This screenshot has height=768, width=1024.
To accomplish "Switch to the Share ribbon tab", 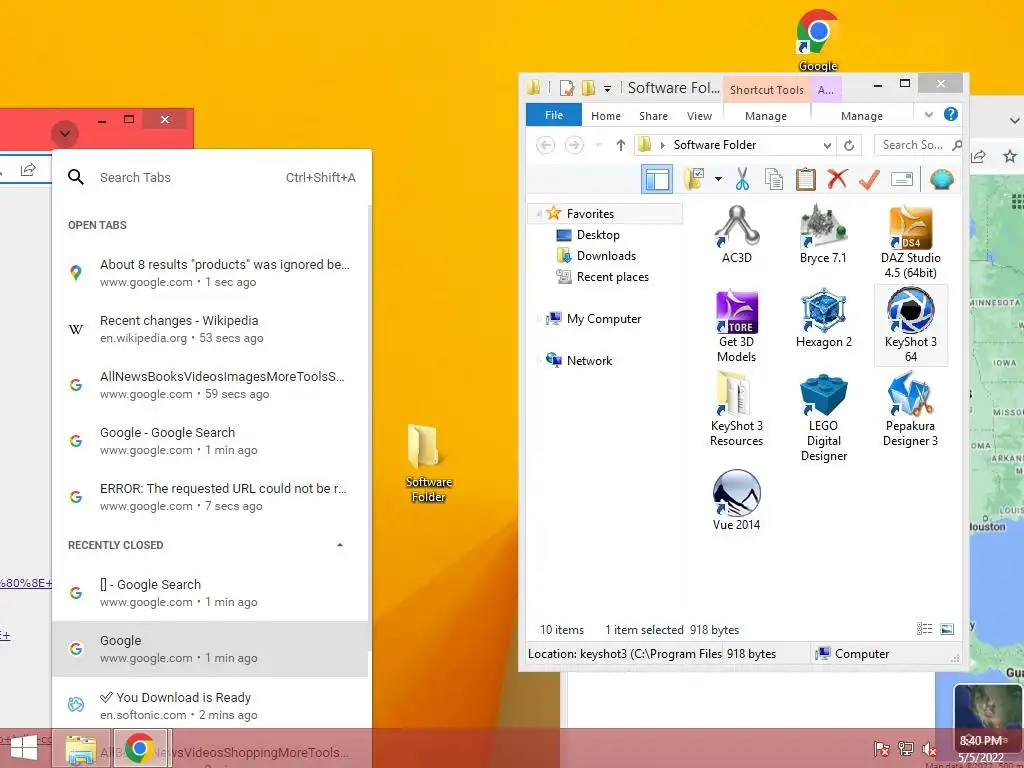I will click(x=653, y=116).
